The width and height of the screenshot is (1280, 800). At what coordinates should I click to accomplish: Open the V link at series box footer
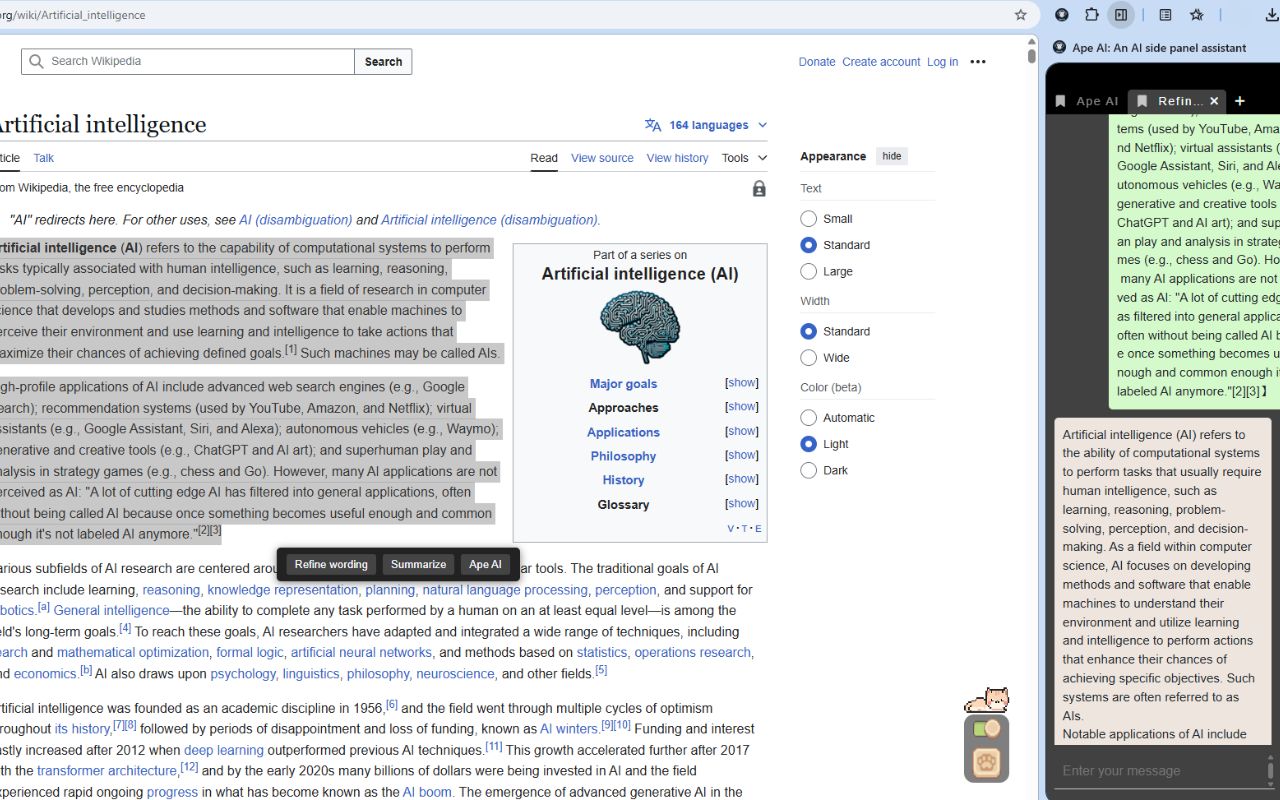(730, 529)
